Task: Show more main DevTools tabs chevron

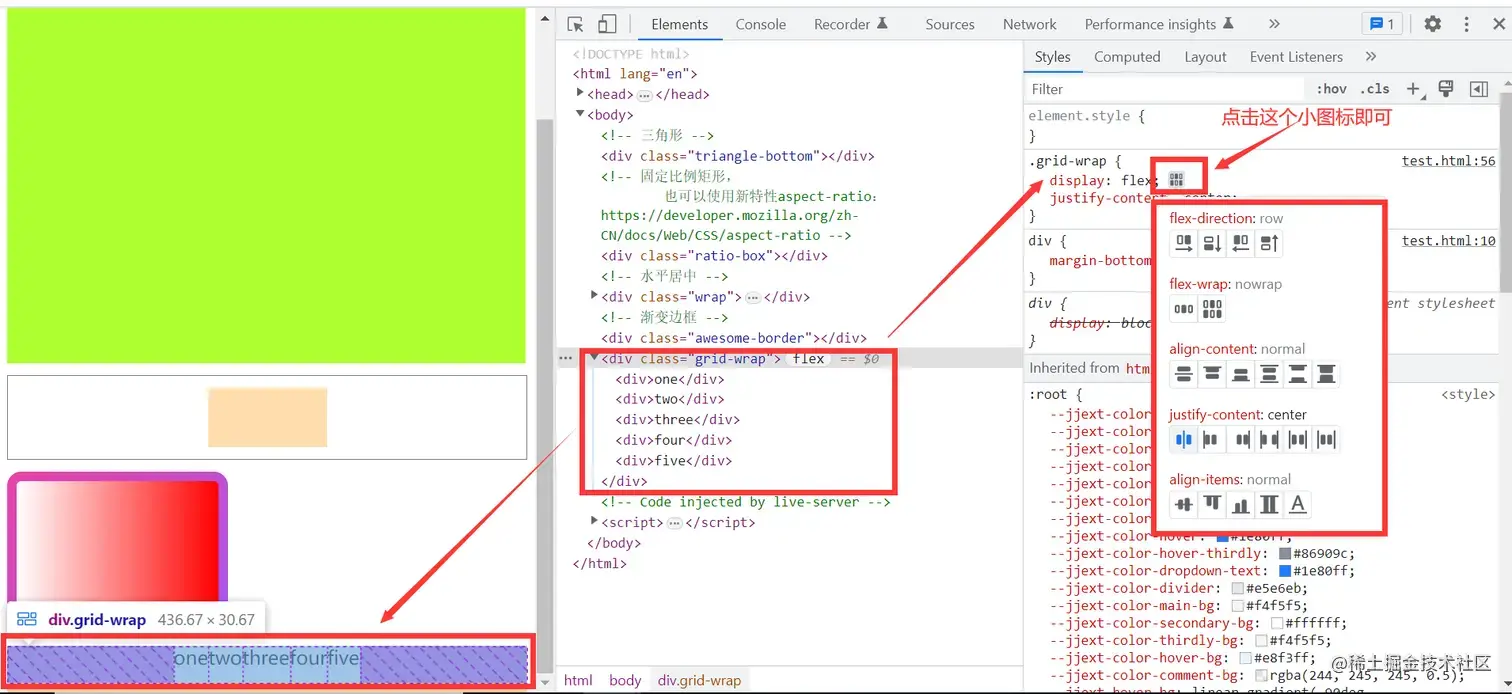Action: point(1274,24)
